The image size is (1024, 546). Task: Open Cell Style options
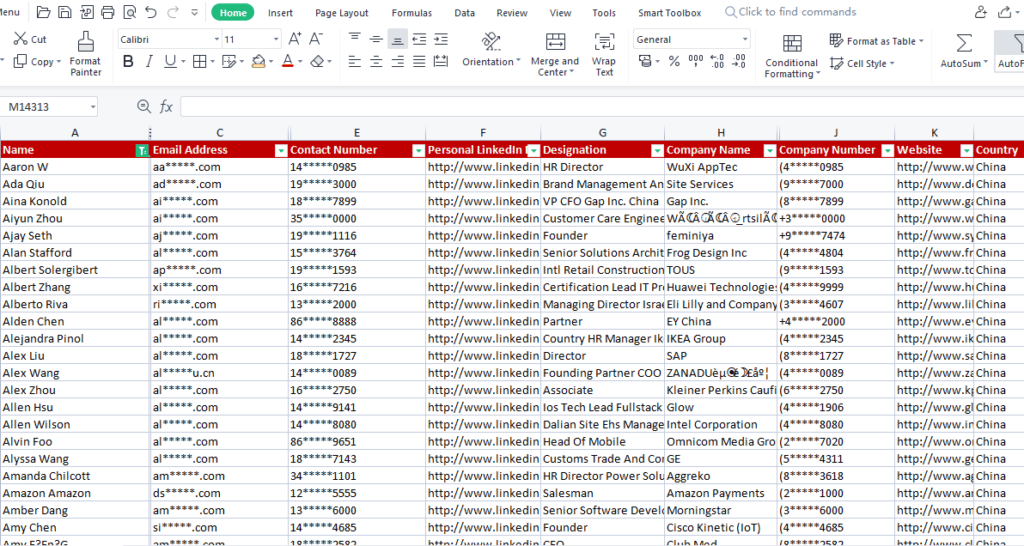(x=862, y=63)
